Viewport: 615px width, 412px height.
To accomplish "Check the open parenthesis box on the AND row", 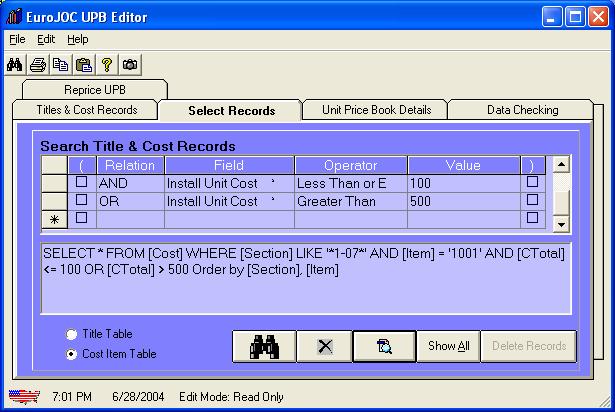I will (x=82, y=183).
